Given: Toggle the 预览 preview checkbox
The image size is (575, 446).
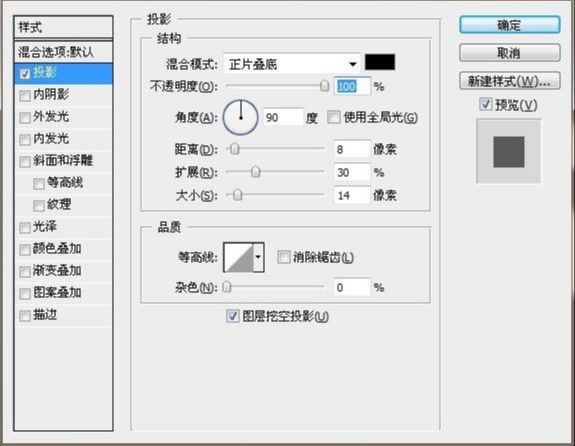Looking at the screenshot, I should pos(485,104).
